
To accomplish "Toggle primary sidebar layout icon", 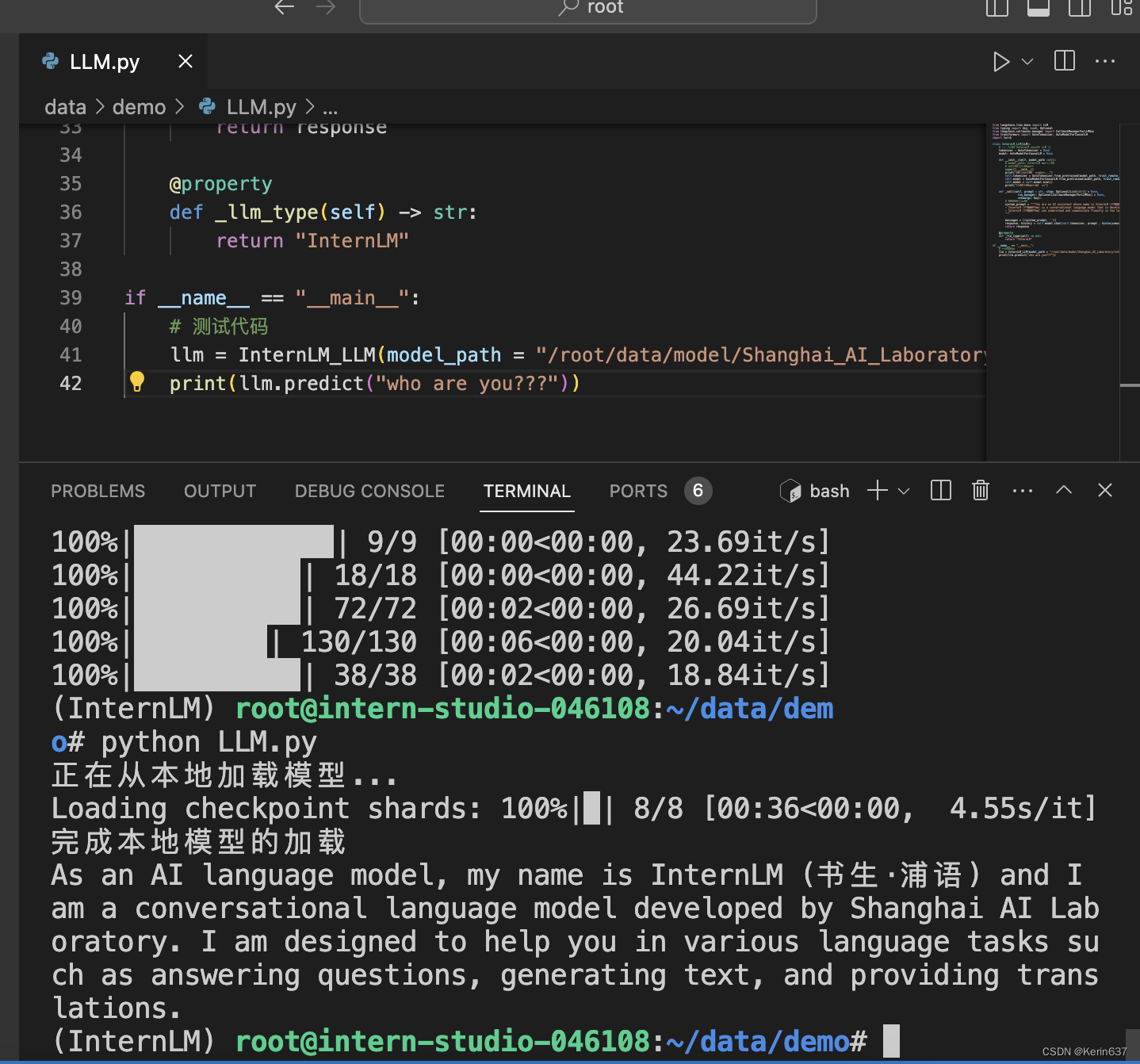I will click(x=997, y=8).
